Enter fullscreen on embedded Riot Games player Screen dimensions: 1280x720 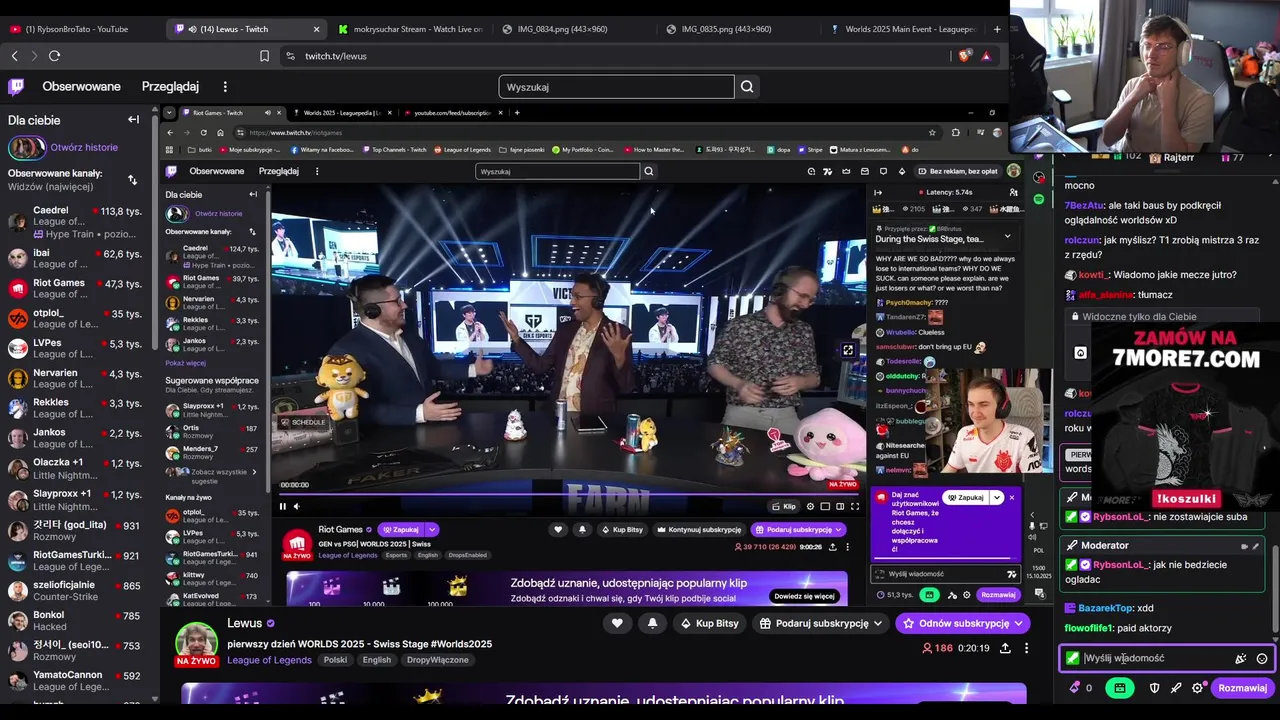pos(854,506)
